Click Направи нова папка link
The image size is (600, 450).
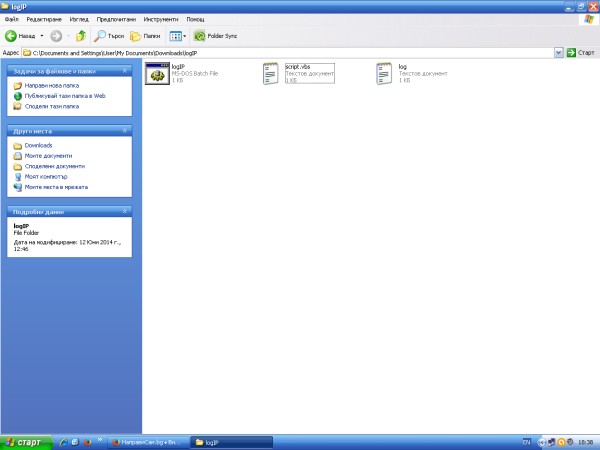(51, 86)
